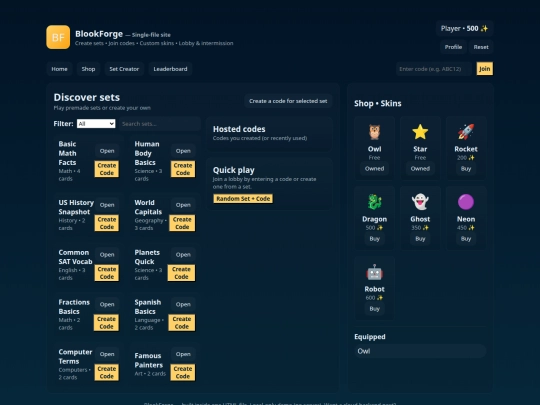Image resolution: width=540 pixels, height=405 pixels.
Task: Open the Famous Painters set
Action: (x=183, y=354)
